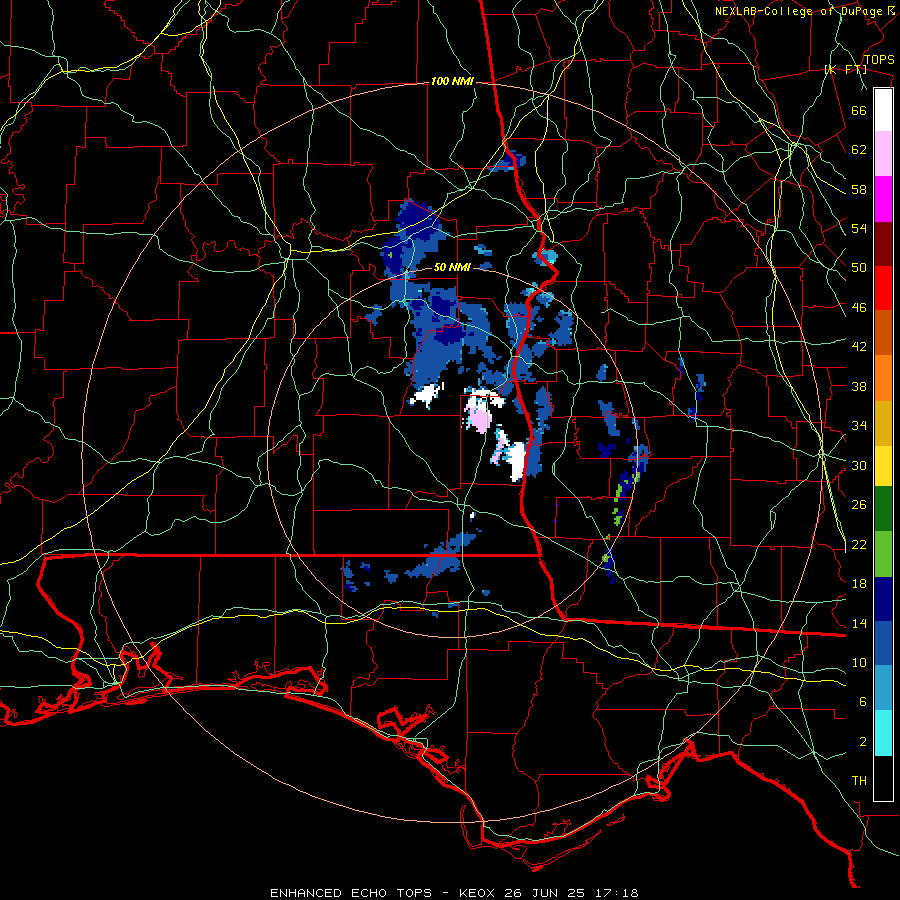
Task: Click the '6' legend value
Action: tap(863, 702)
